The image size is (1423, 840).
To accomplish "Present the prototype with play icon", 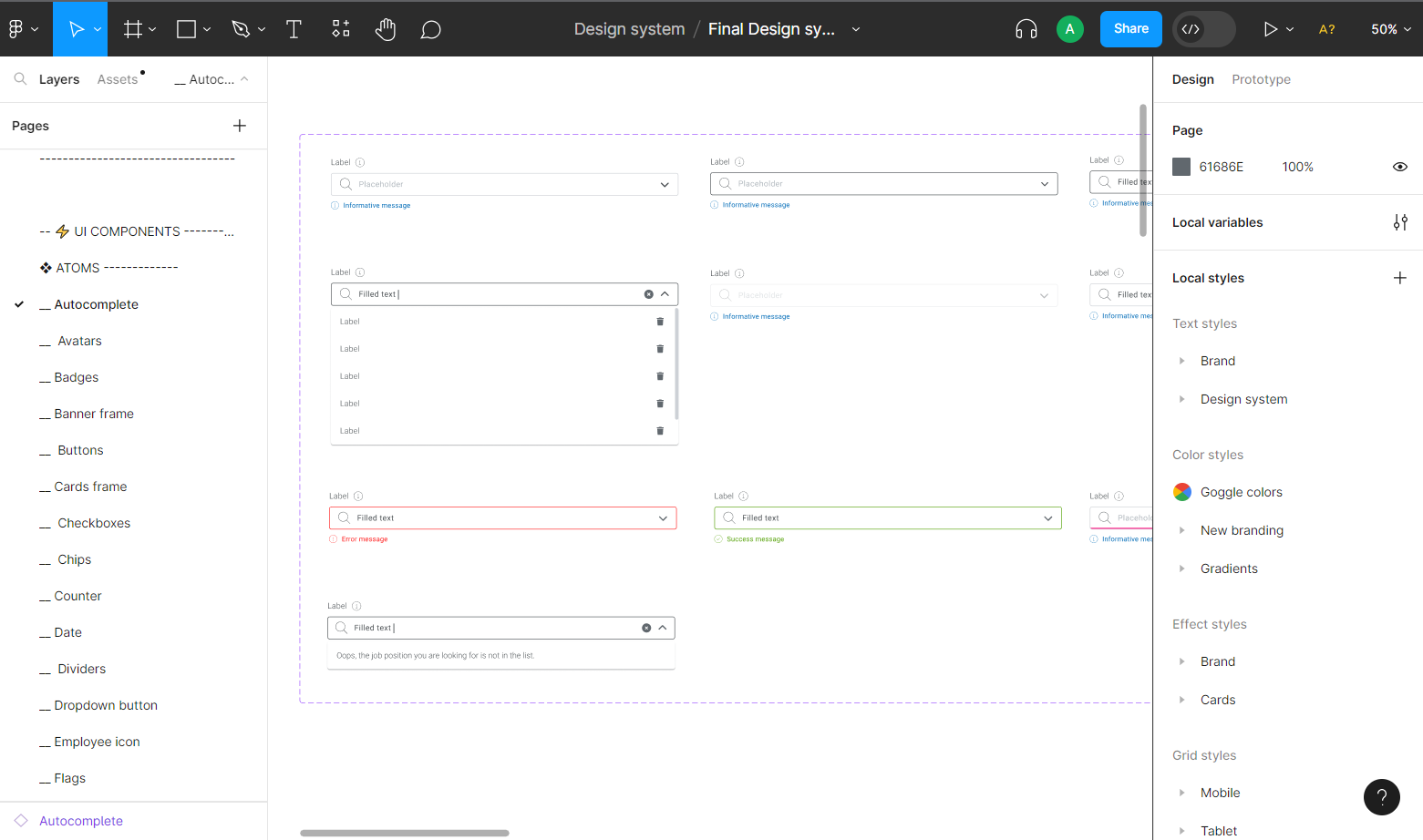I will (1270, 29).
